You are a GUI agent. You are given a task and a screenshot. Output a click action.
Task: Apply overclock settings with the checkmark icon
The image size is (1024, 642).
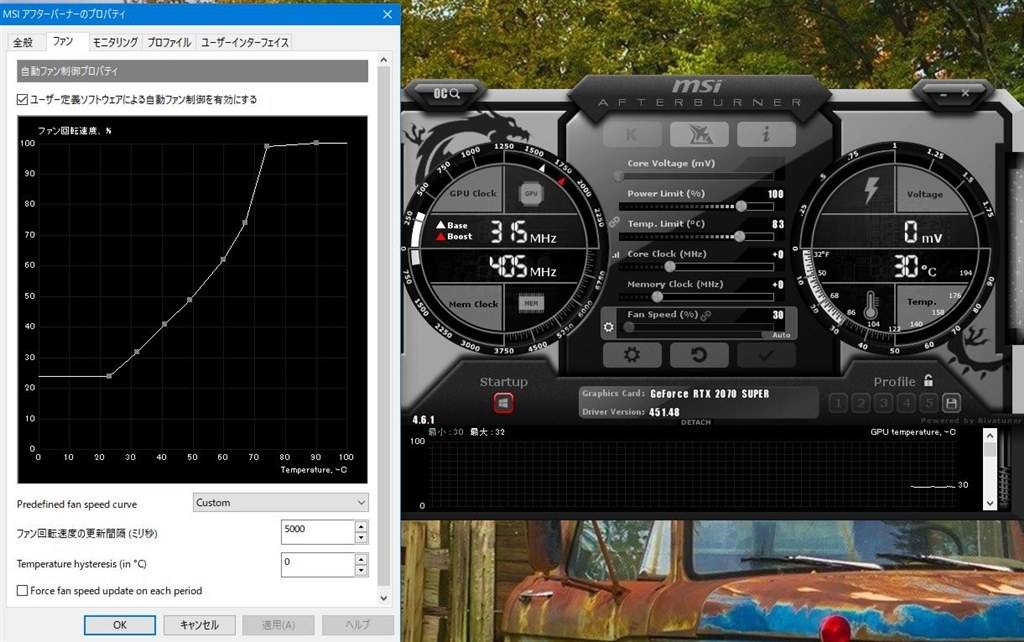(767, 357)
